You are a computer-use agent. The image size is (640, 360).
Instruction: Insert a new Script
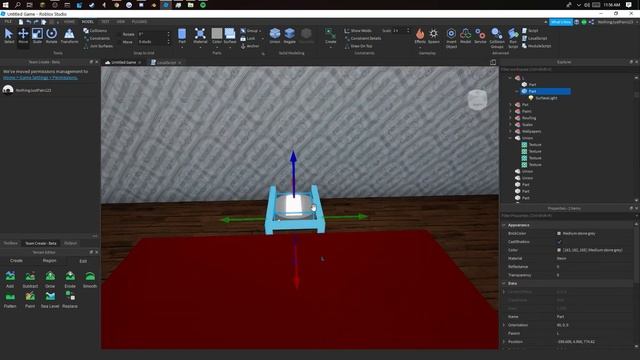click(x=530, y=31)
